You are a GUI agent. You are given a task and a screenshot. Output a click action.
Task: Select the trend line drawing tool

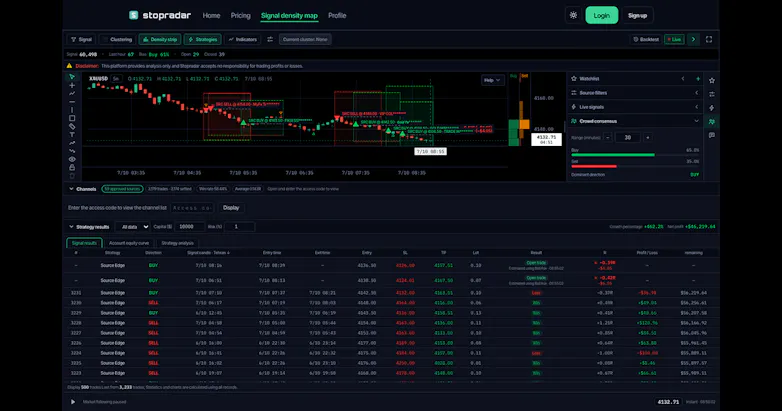tap(72, 93)
